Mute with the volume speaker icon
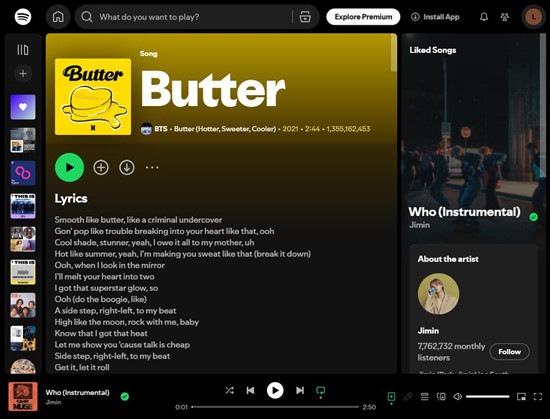 [x=457, y=397]
